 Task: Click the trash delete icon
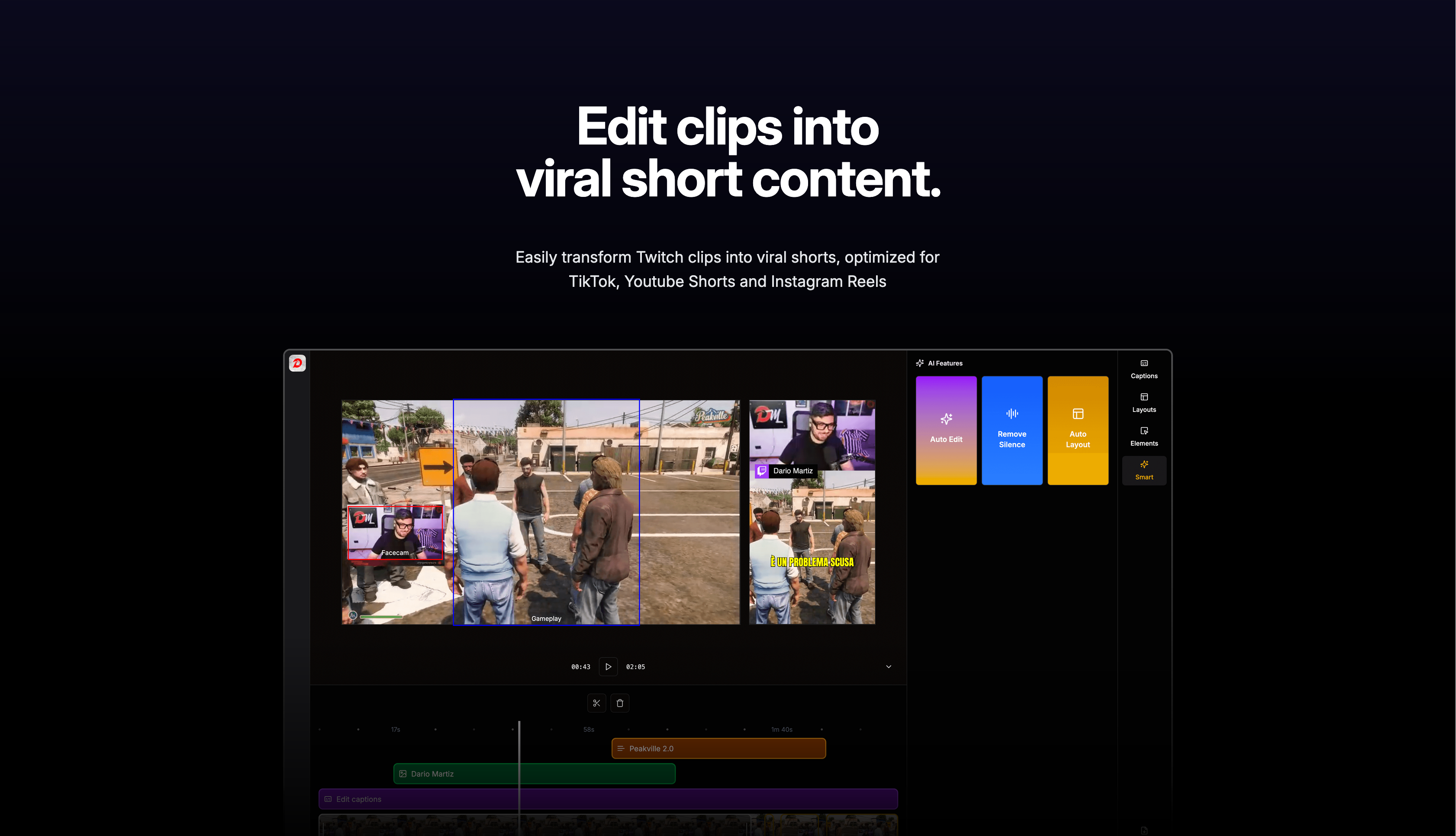[619, 703]
